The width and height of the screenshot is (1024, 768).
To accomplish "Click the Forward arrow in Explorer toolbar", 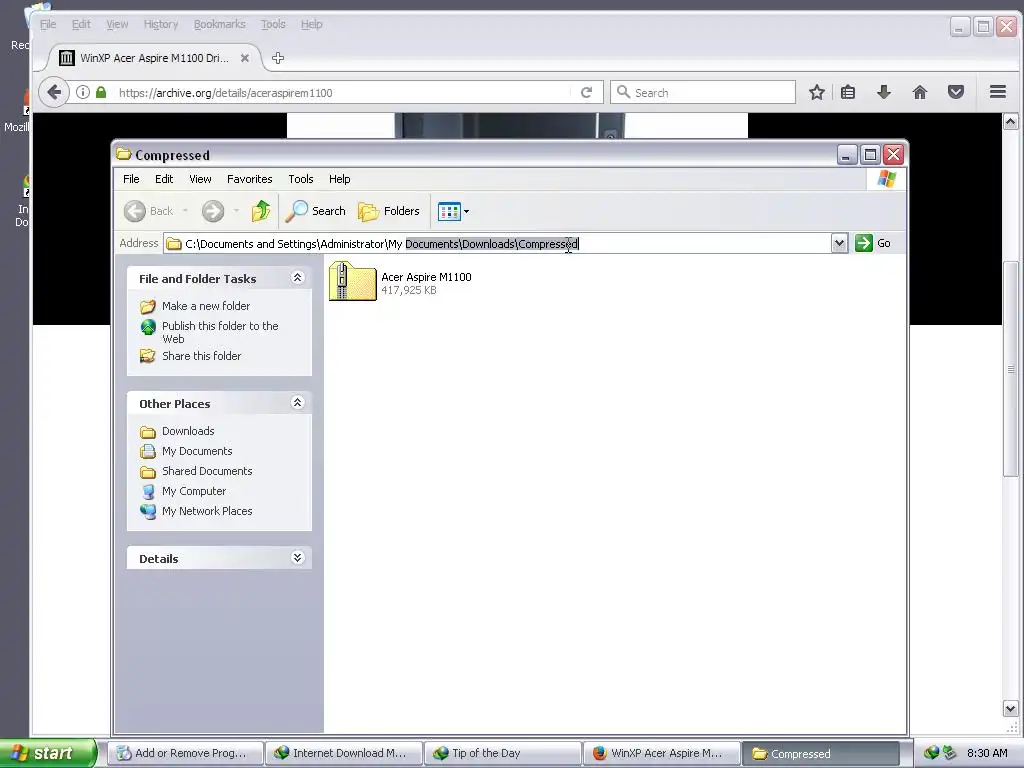I will pyautogui.click(x=213, y=211).
